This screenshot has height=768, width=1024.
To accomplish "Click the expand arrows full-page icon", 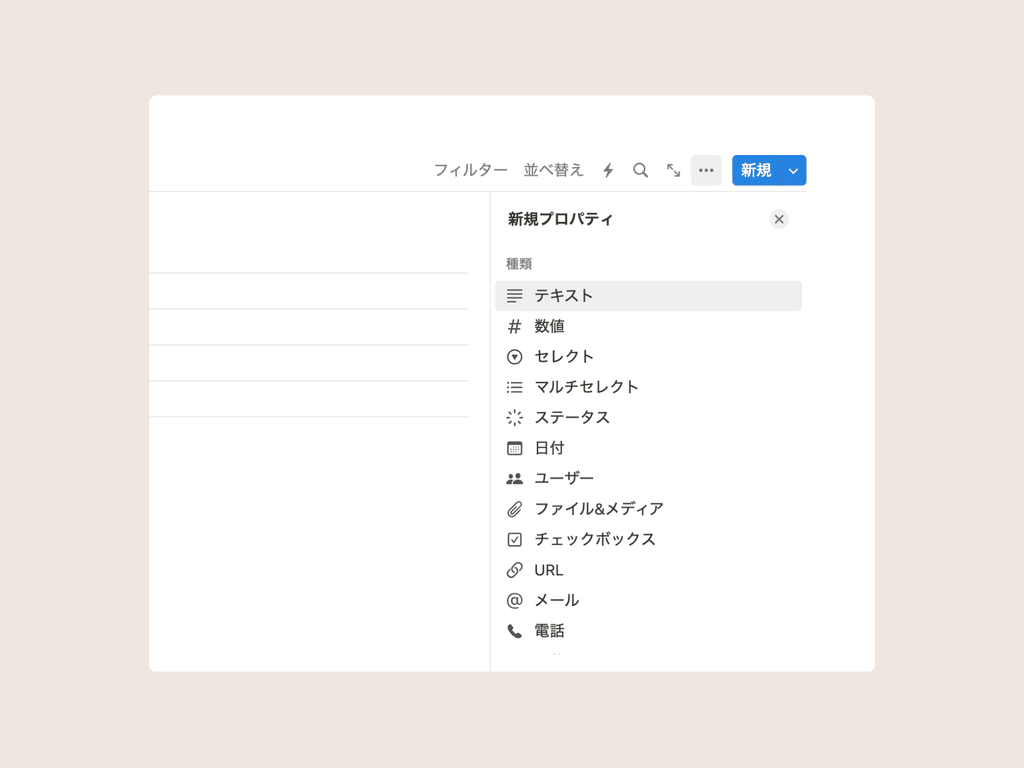I will [x=673, y=170].
